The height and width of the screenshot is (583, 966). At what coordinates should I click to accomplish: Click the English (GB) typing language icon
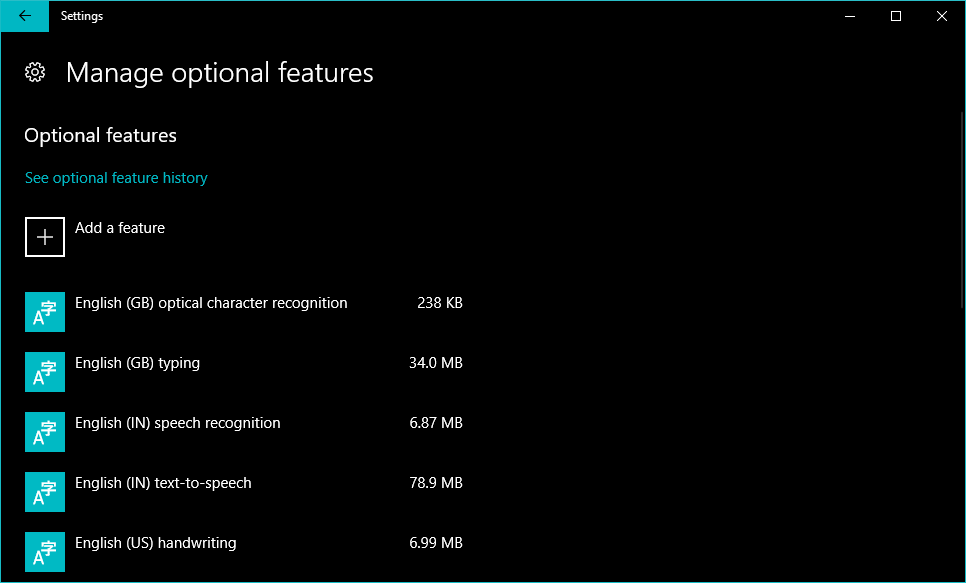pos(45,372)
